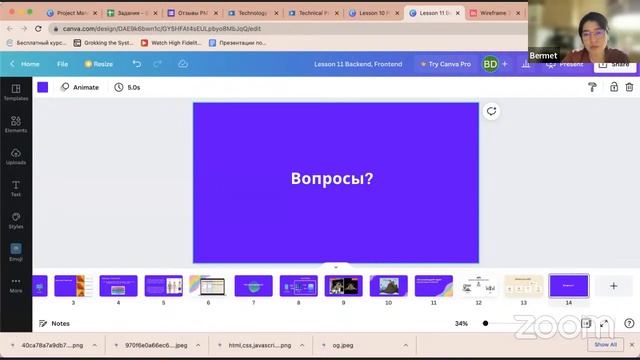Open grid view icon near zoom
The image size is (640, 360).
586,323
